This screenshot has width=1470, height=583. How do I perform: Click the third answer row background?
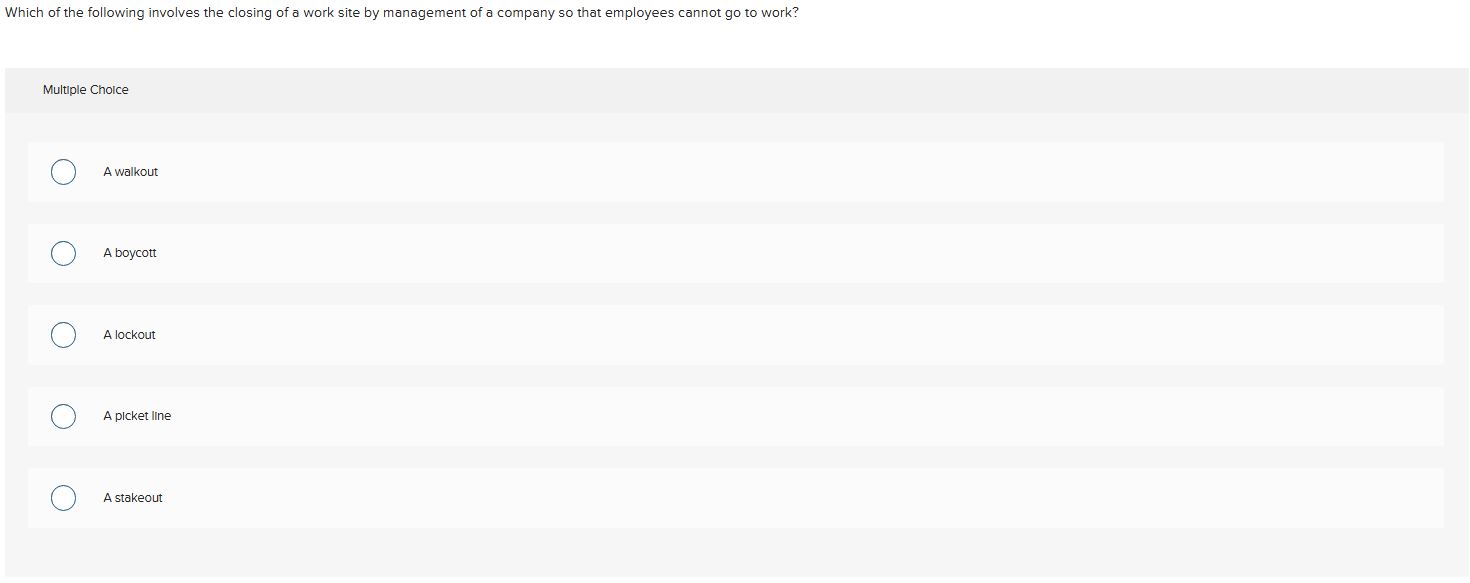click(700, 335)
